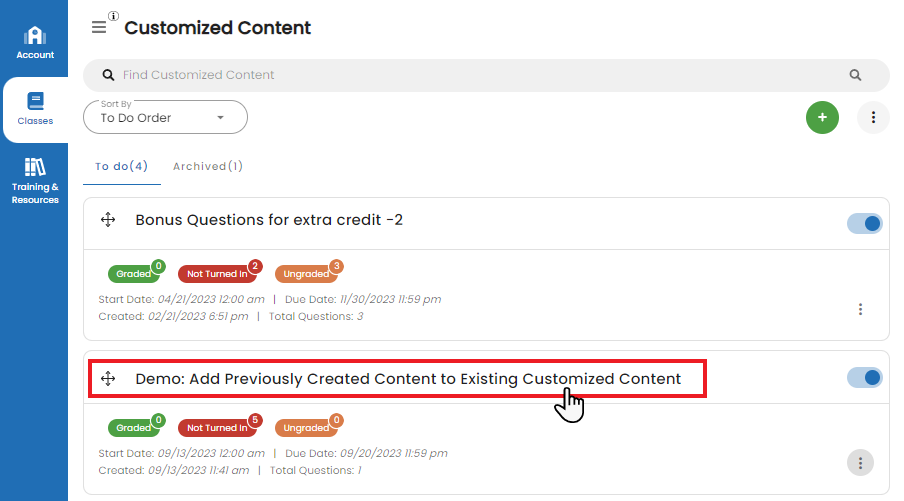Click the move handle for Bonus Questions item
Screen dimensions: 904x501
pos(108,220)
